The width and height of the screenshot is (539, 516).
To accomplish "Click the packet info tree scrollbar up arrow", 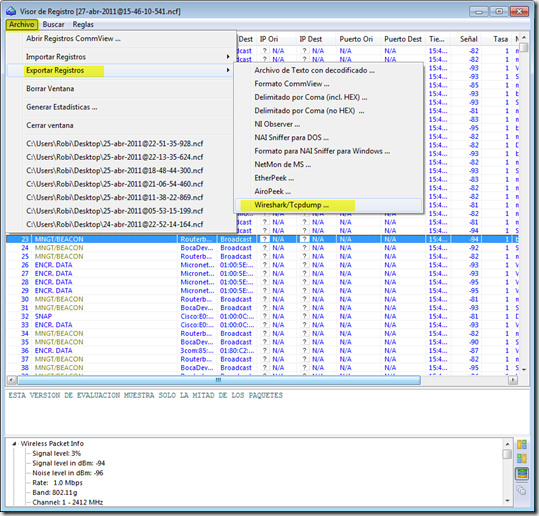I will (x=507, y=443).
